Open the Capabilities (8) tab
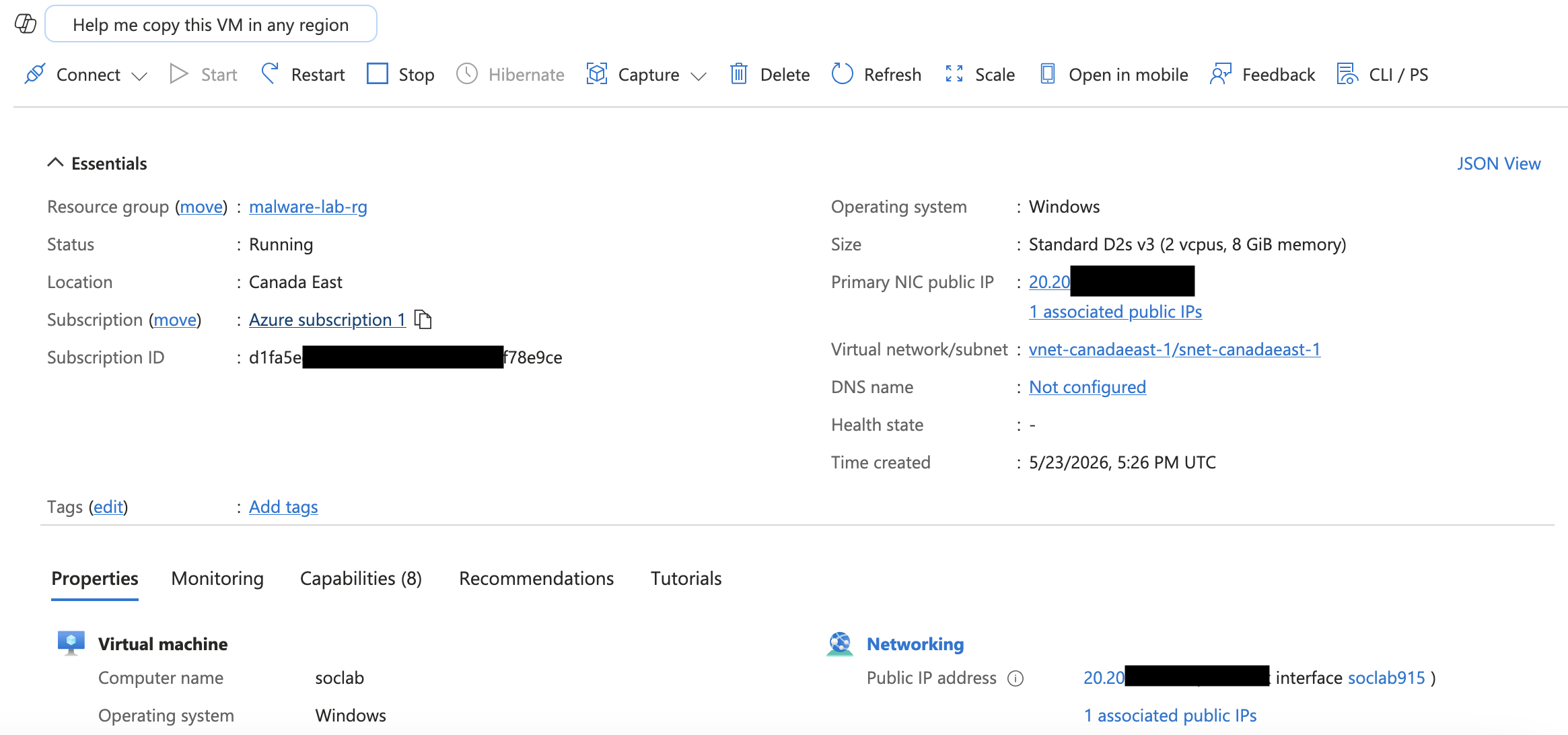The width and height of the screenshot is (1568, 735). pos(361,579)
